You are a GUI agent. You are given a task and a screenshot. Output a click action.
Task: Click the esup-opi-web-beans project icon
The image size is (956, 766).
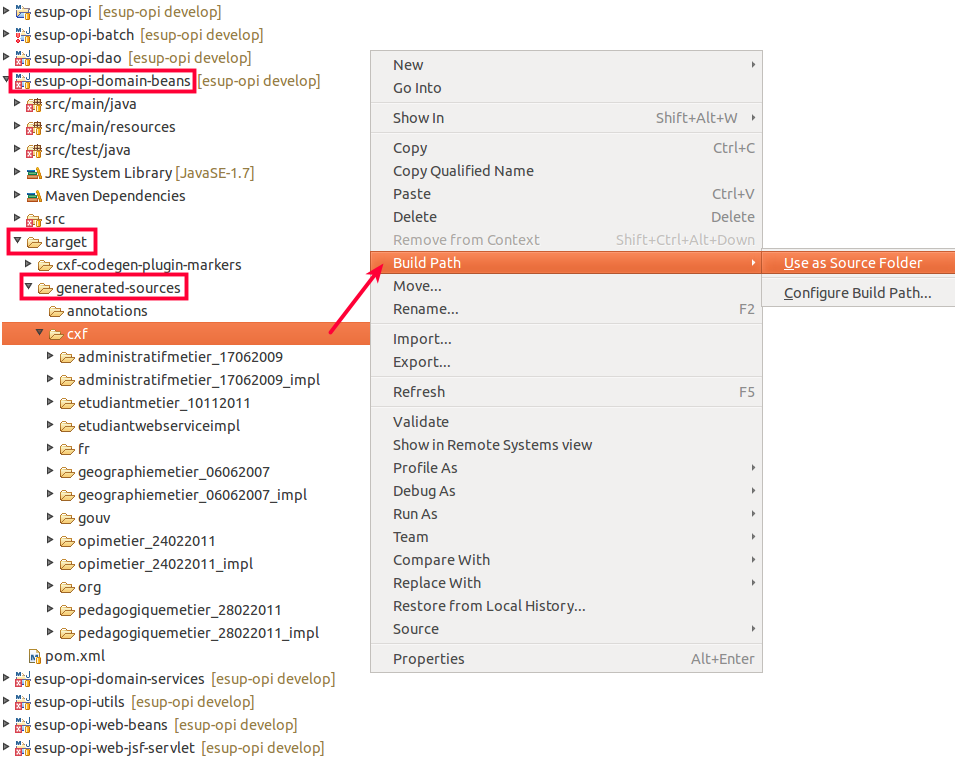(x=22, y=725)
